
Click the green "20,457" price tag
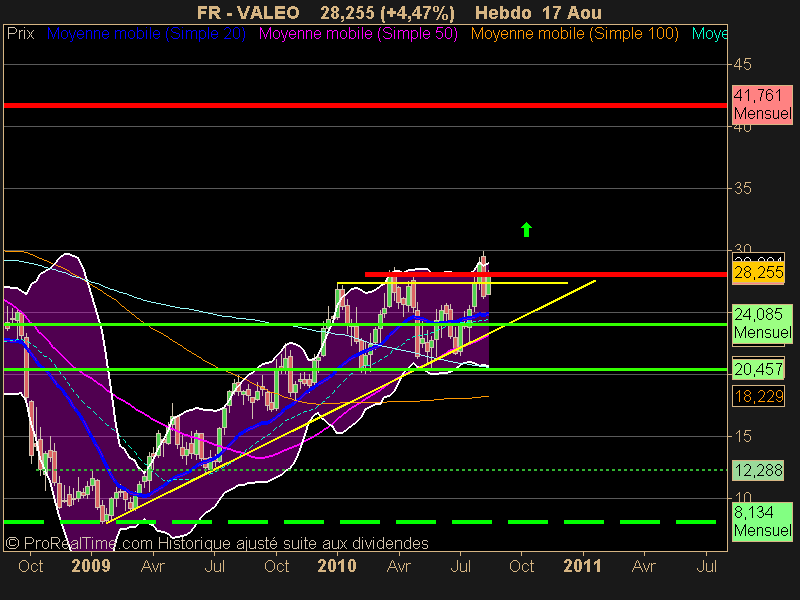click(758, 369)
